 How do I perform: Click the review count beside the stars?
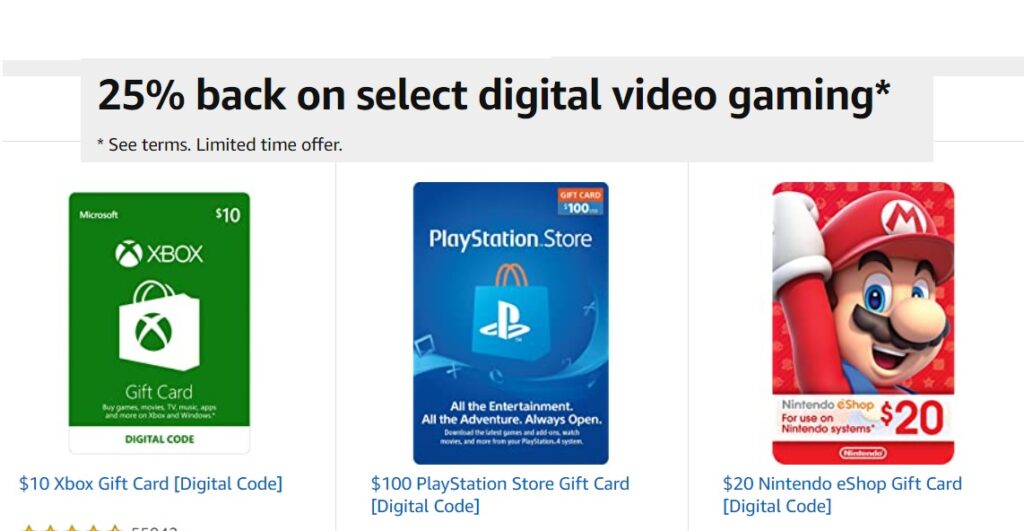click(x=155, y=528)
